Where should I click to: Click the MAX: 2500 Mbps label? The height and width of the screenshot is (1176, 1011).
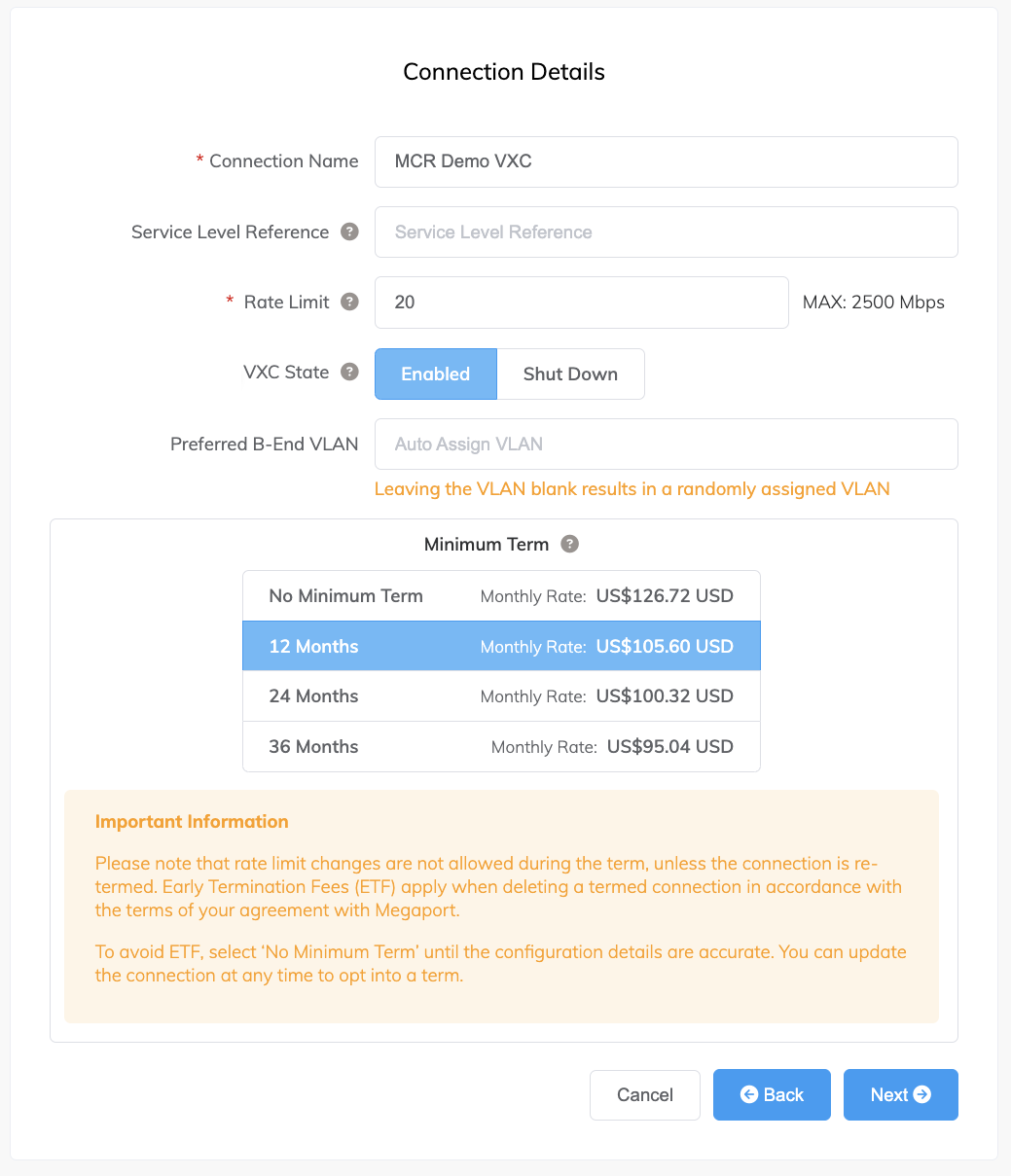873,302
